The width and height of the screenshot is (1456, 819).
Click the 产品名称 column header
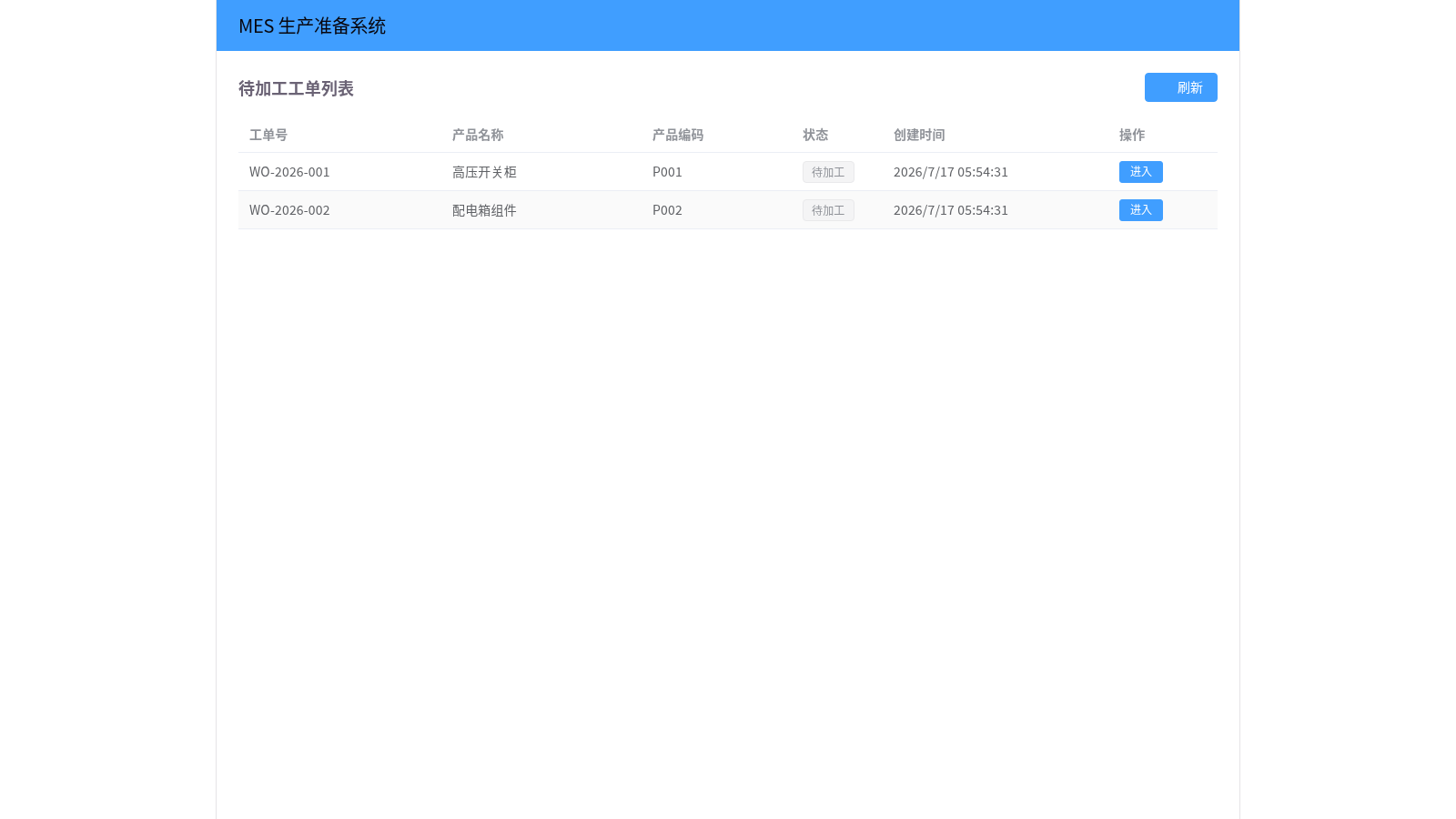pyautogui.click(x=478, y=135)
